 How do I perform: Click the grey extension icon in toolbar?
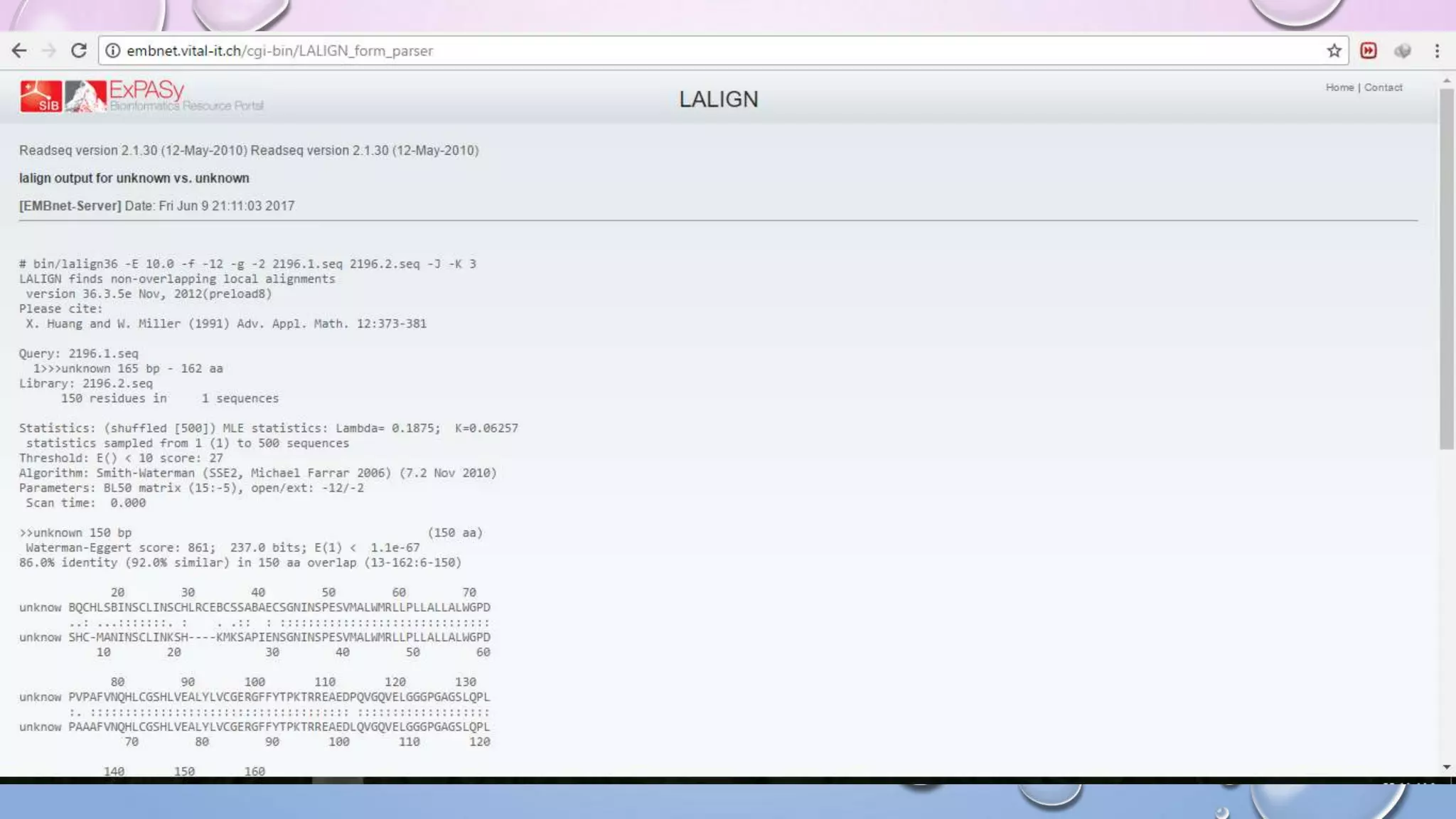point(1402,50)
